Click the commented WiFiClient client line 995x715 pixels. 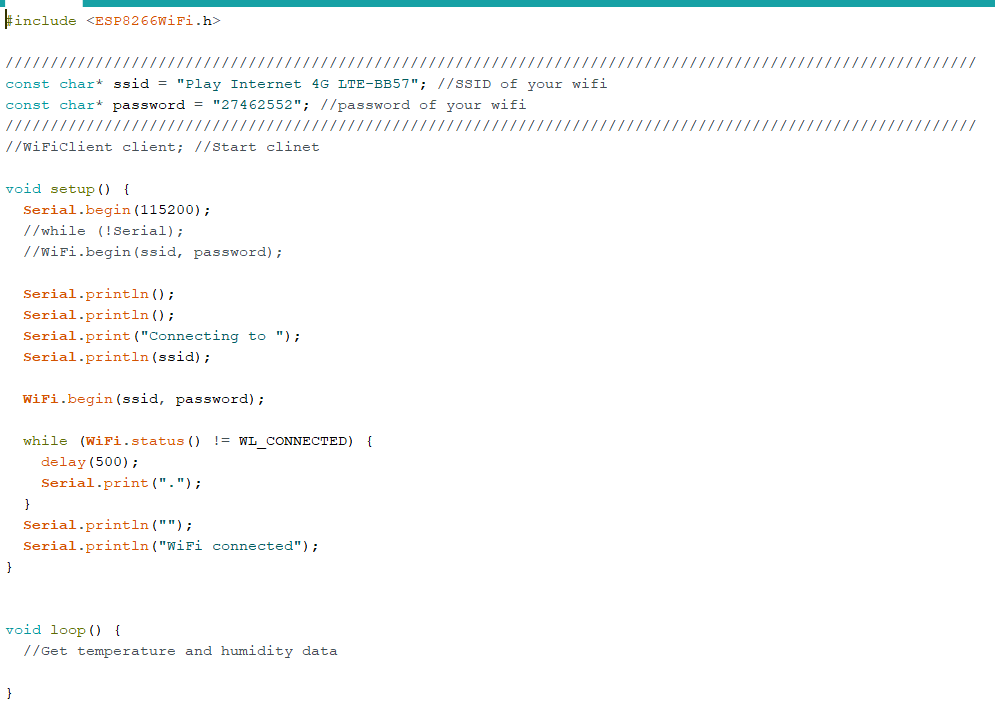click(x=162, y=147)
